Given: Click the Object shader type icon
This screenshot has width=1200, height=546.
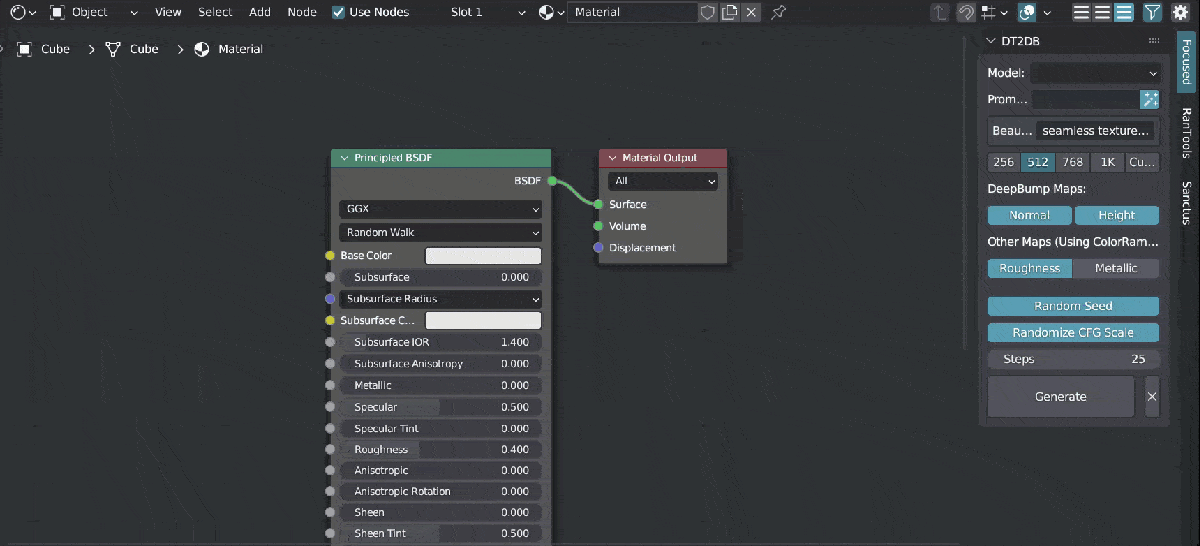Looking at the screenshot, I should (x=57, y=12).
